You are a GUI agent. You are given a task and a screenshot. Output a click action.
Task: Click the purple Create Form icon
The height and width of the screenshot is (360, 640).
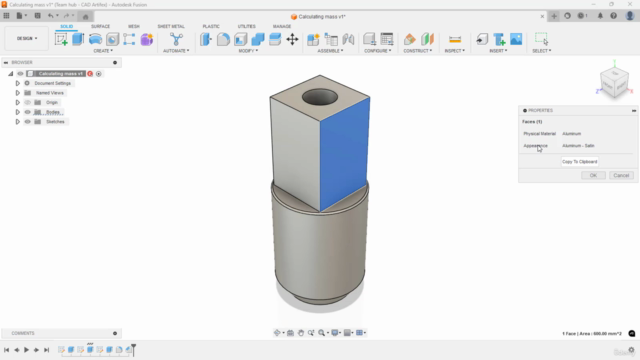147,39
